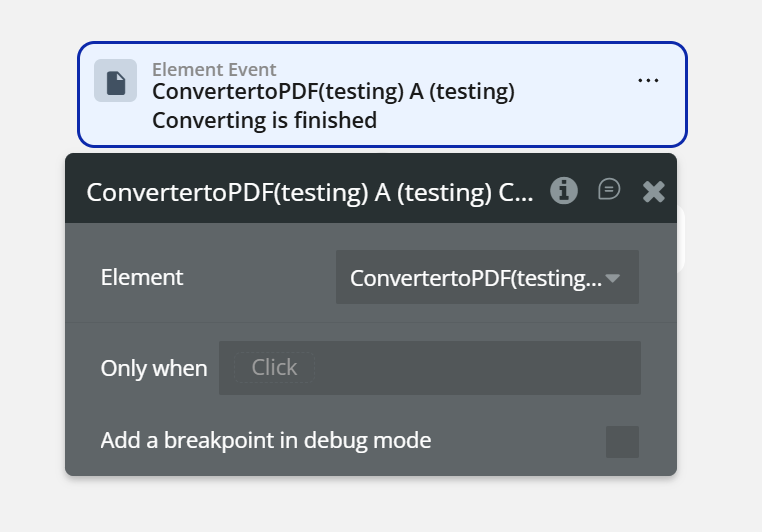This screenshot has width=762, height=532.
Task: Click the "Element Event" label on the card
Action: tap(214, 69)
